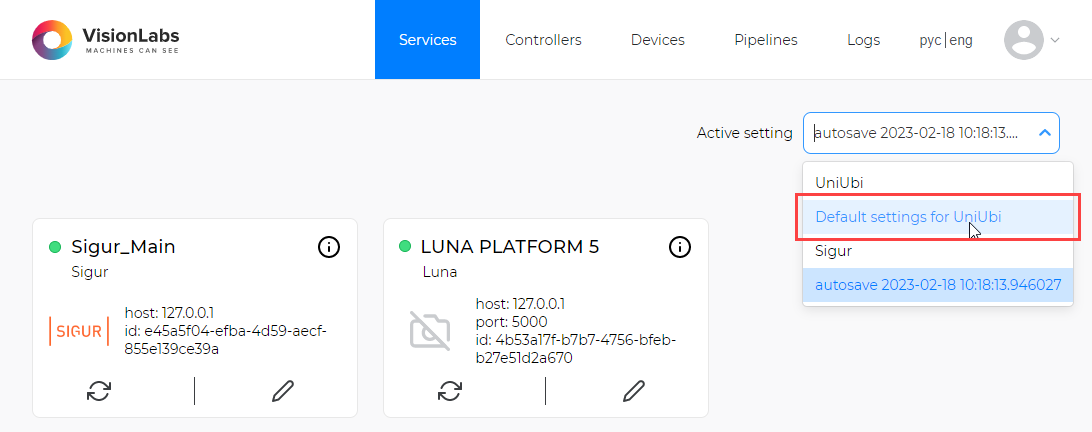
Task: Switch language to eng
Action: pyautogui.click(x=961, y=40)
